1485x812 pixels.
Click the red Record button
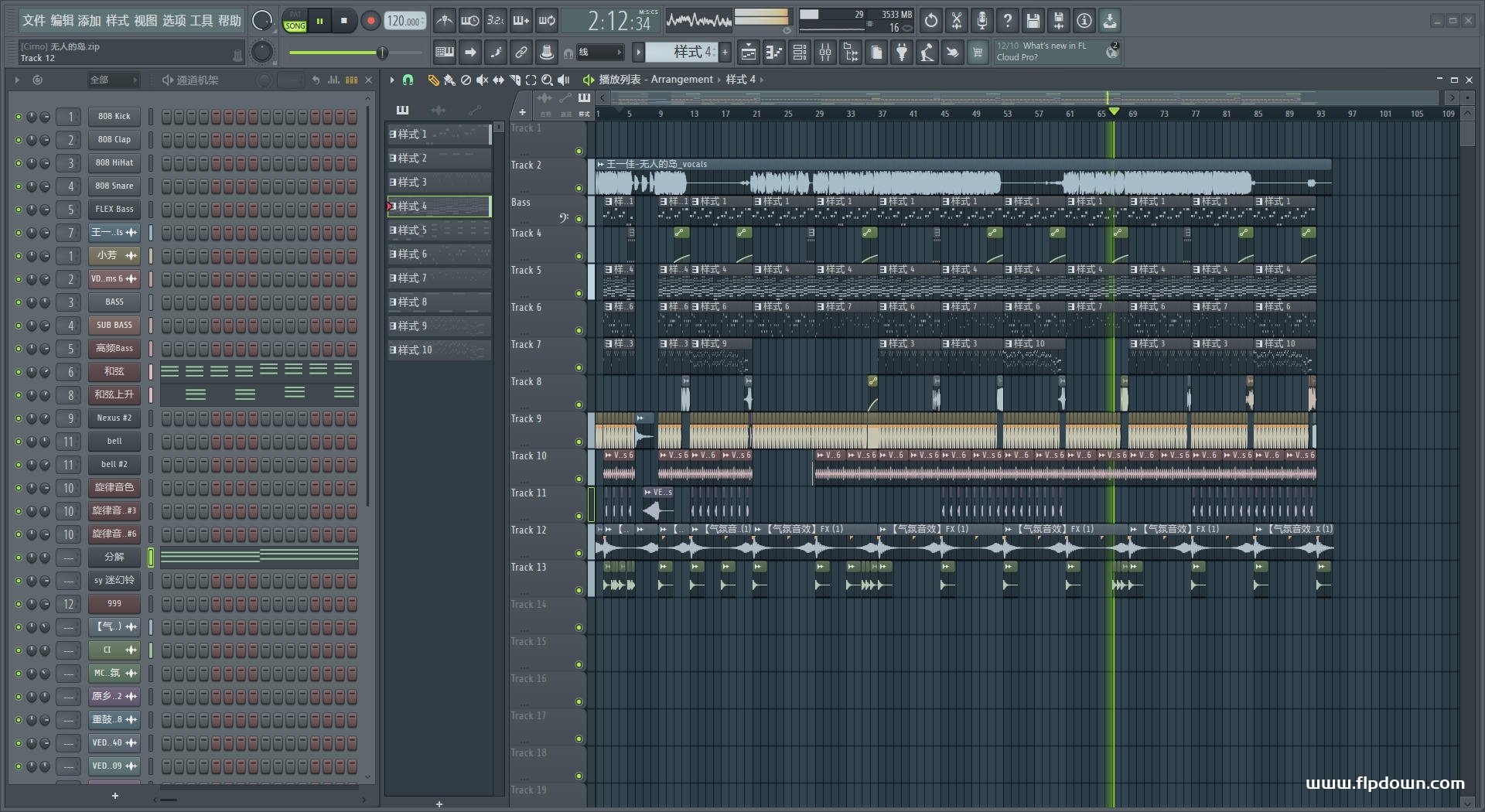coord(370,21)
